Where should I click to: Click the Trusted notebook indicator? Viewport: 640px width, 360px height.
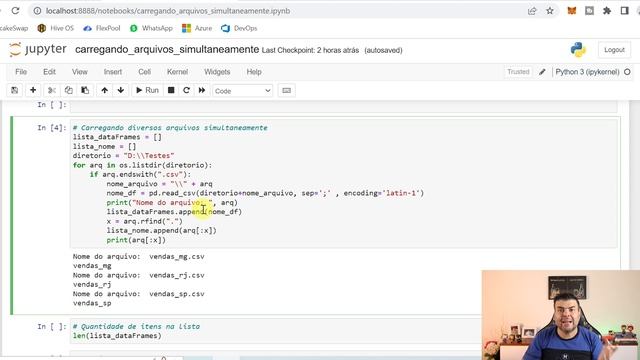(x=518, y=72)
